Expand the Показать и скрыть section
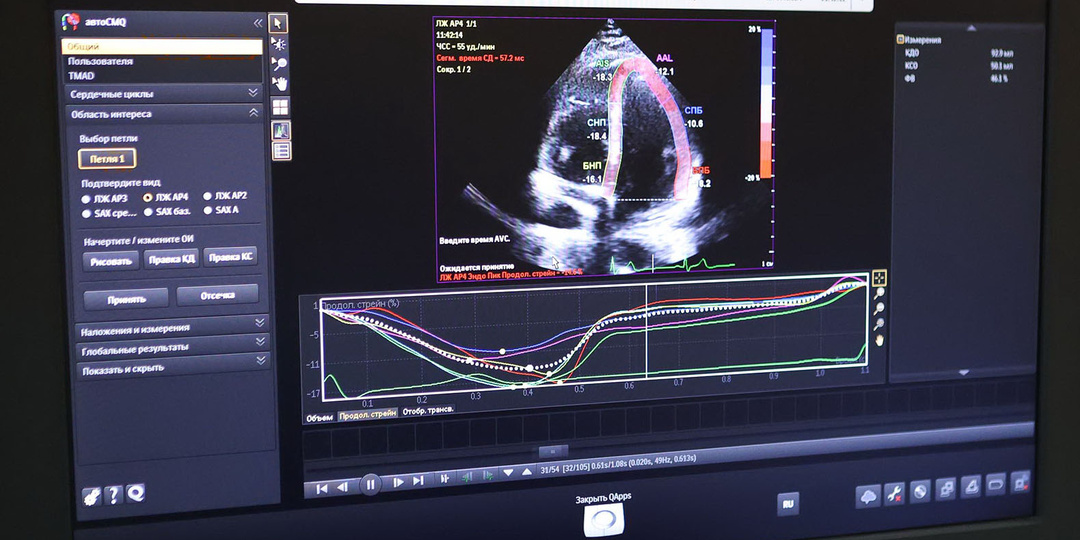The image size is (1080, 540). (x=172, y=367)
